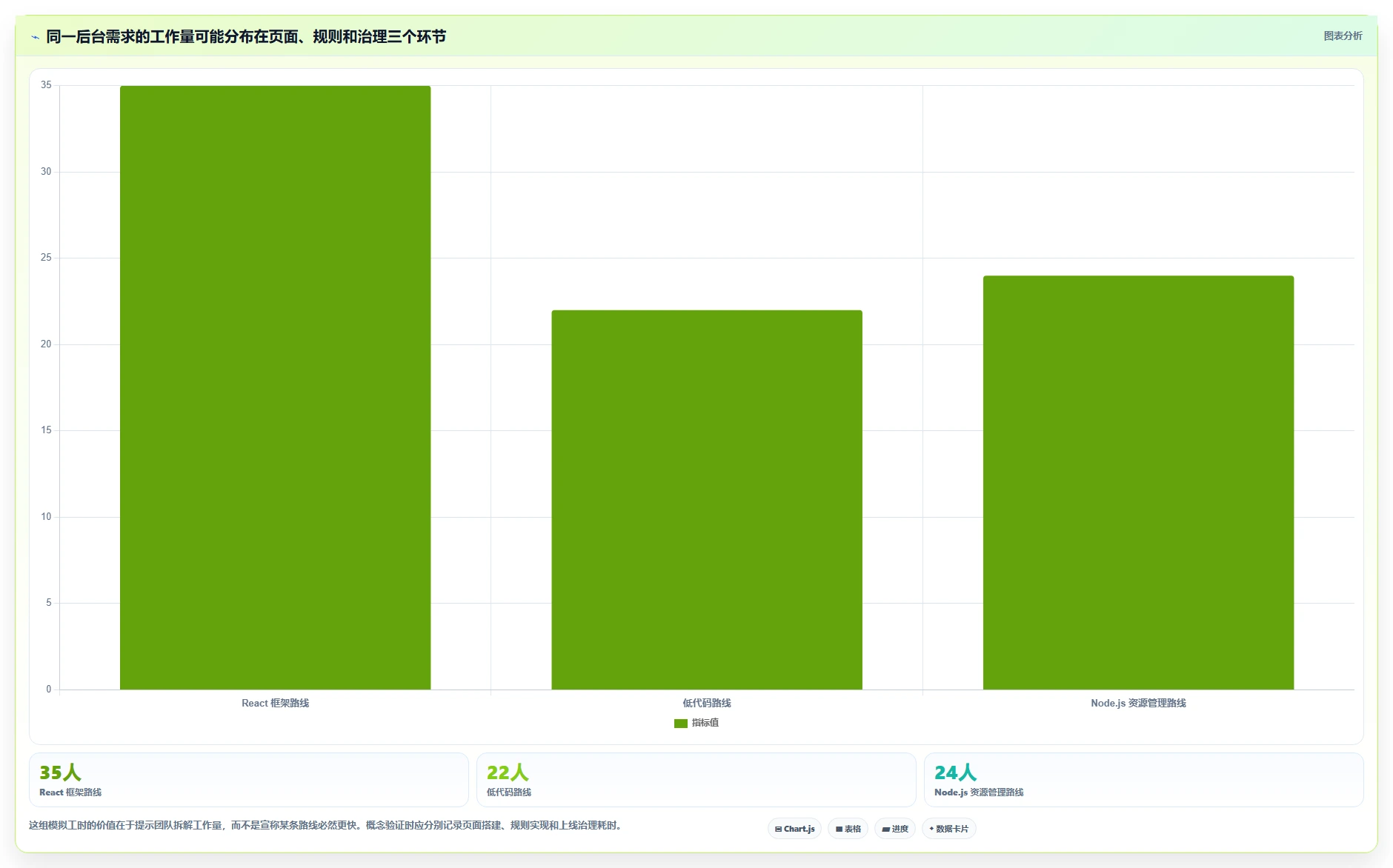The image size is (1393, 868).
Task: Click the Chart.js chip icon
Action: tap(778, 829)
